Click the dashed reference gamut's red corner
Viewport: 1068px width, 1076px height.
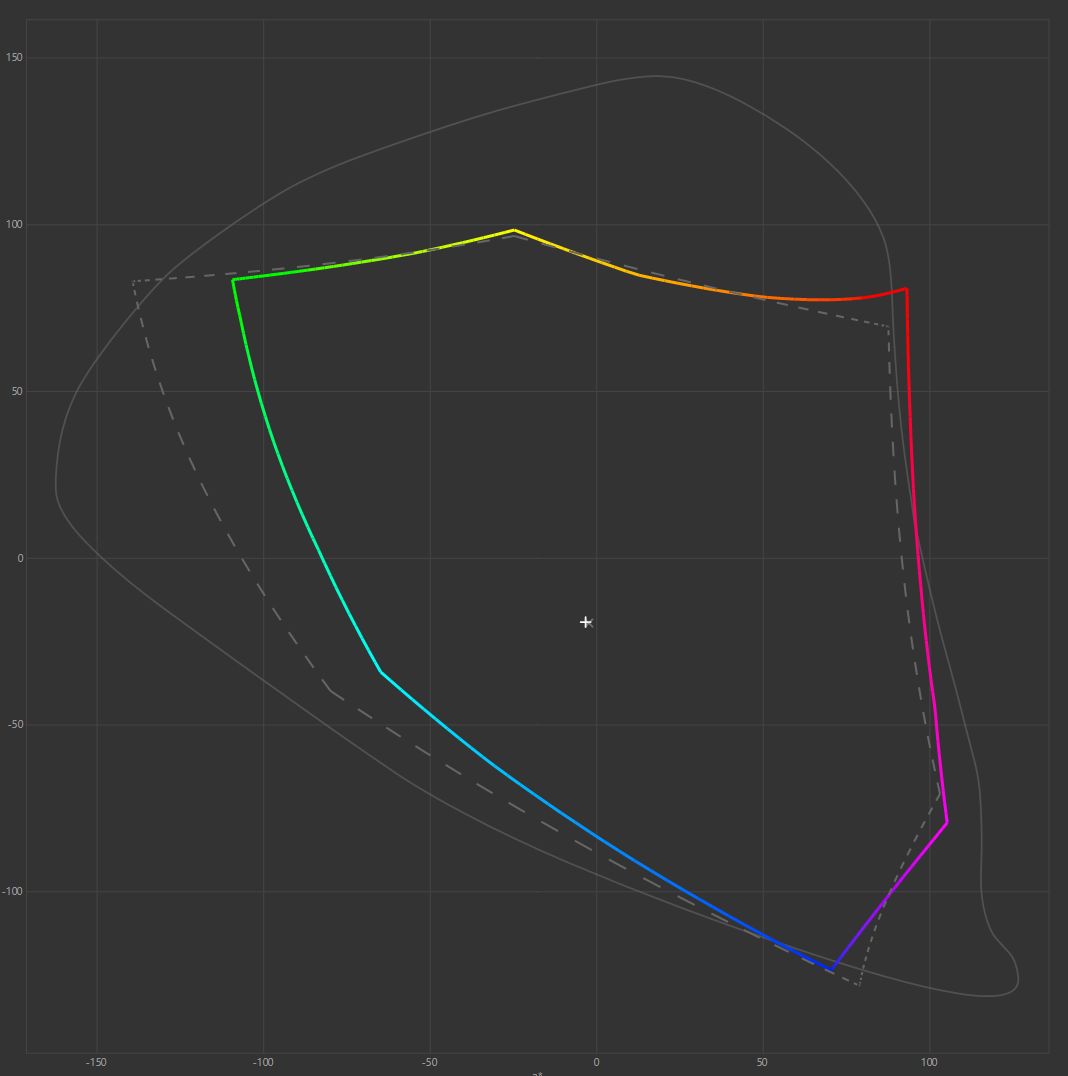tap(889, 326)
